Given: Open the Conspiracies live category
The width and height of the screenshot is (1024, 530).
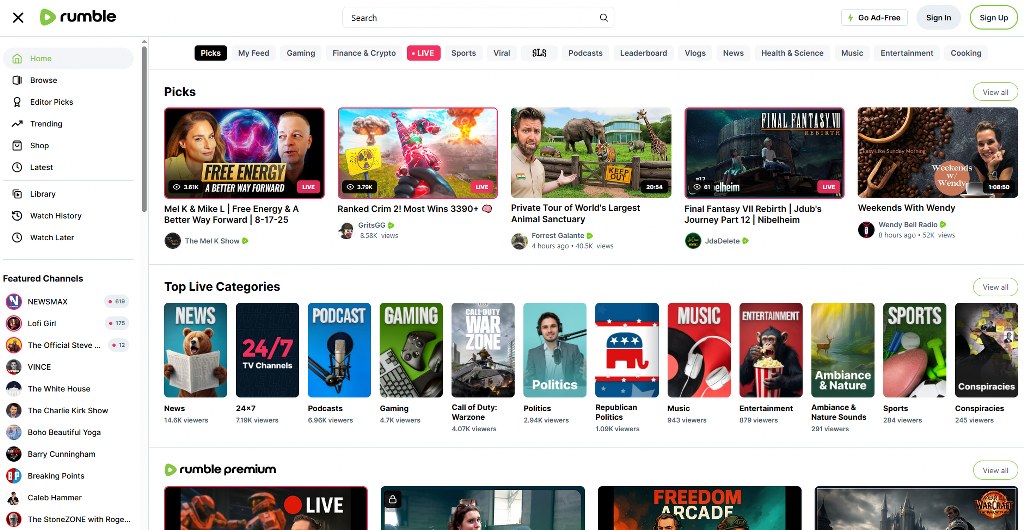Looking at the screenshot, I should (x=986, y=351).
